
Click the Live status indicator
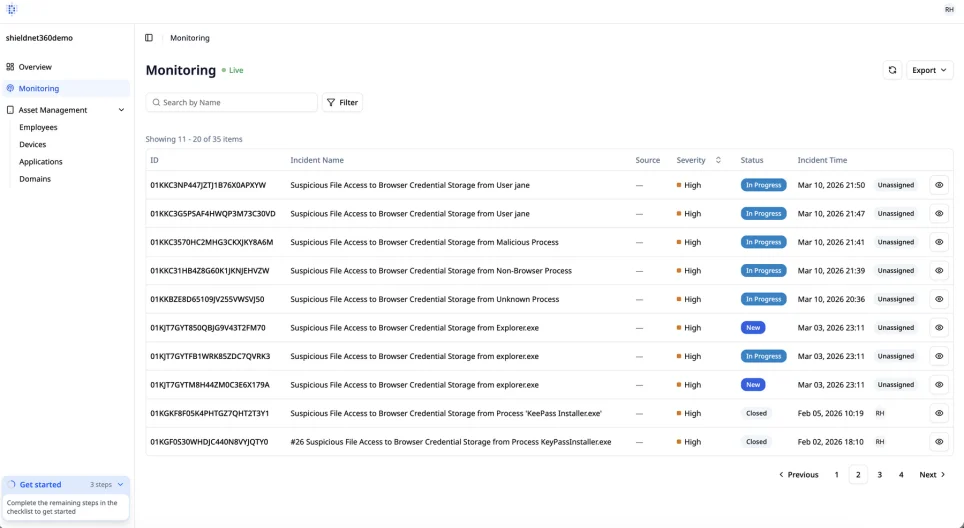232,71
